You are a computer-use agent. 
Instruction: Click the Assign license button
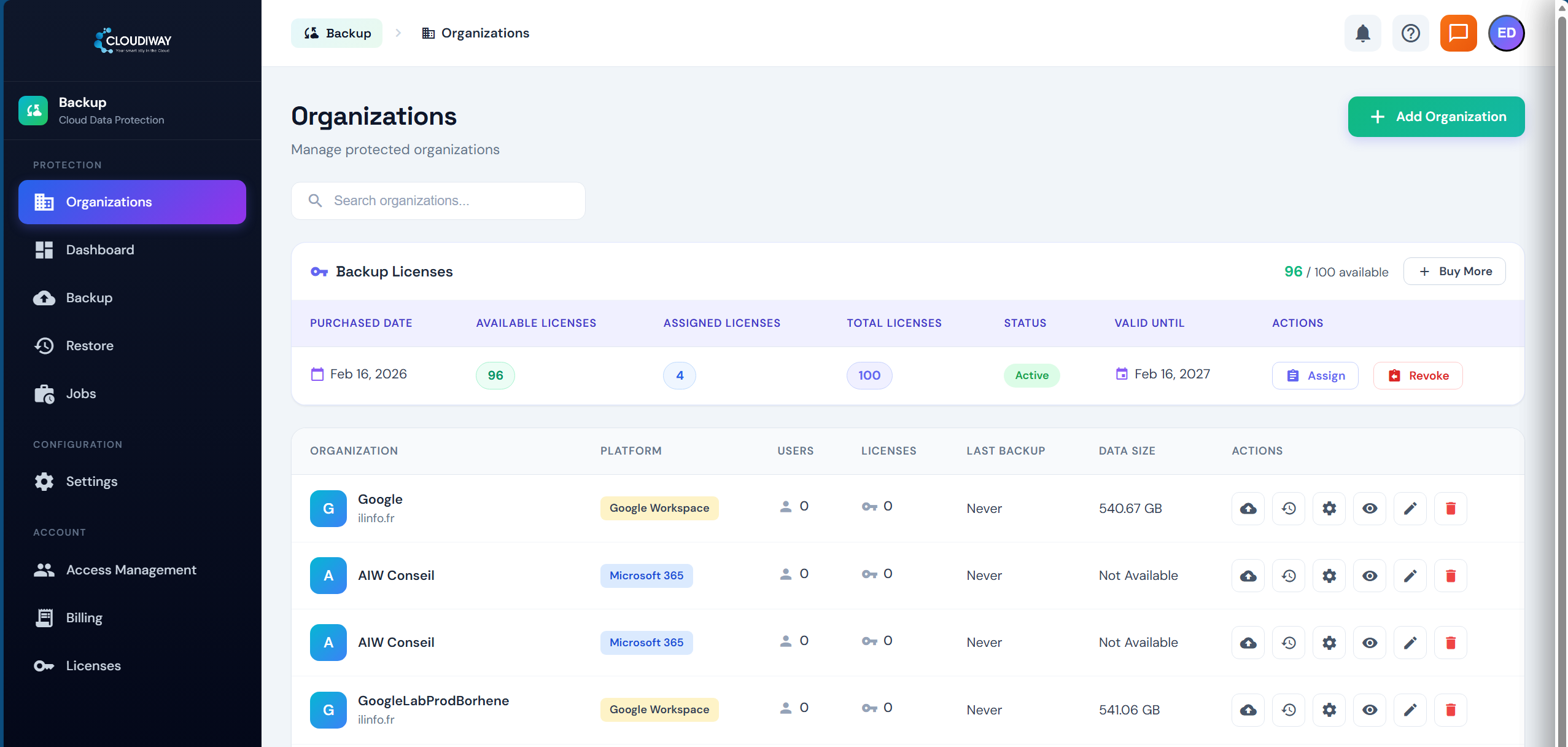pyautogui.click(x=1315, y=376)
